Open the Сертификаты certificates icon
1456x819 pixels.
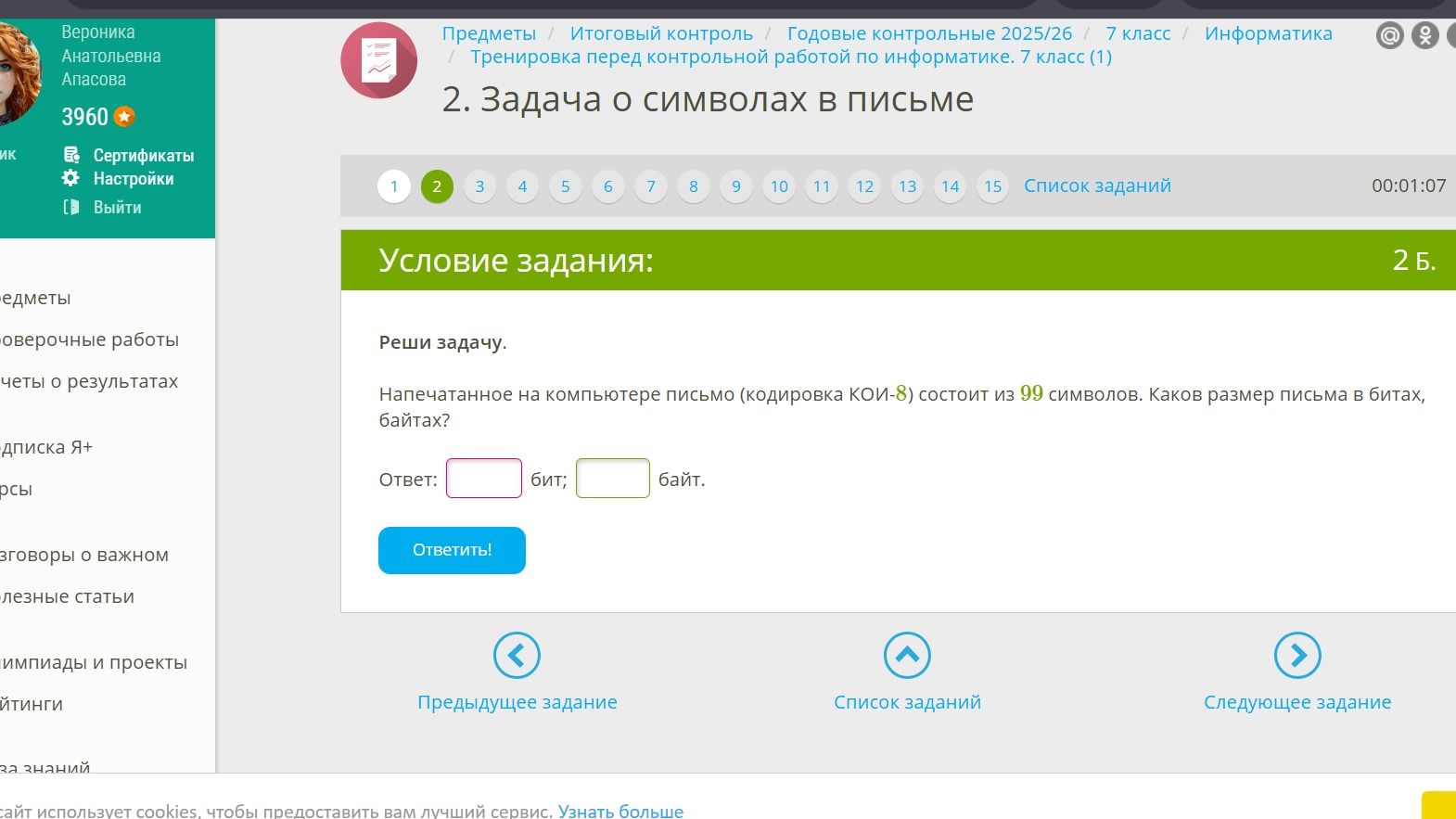point(70,155)
